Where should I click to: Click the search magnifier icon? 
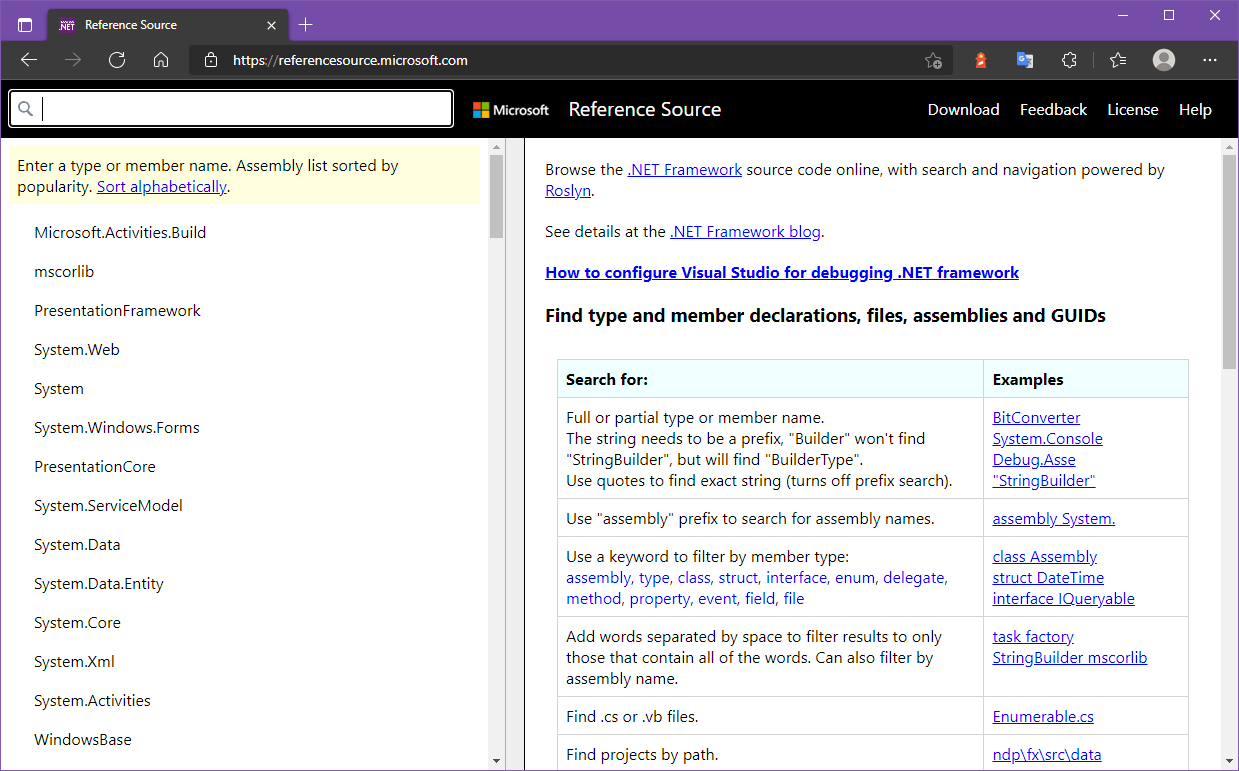coord(26,109)
